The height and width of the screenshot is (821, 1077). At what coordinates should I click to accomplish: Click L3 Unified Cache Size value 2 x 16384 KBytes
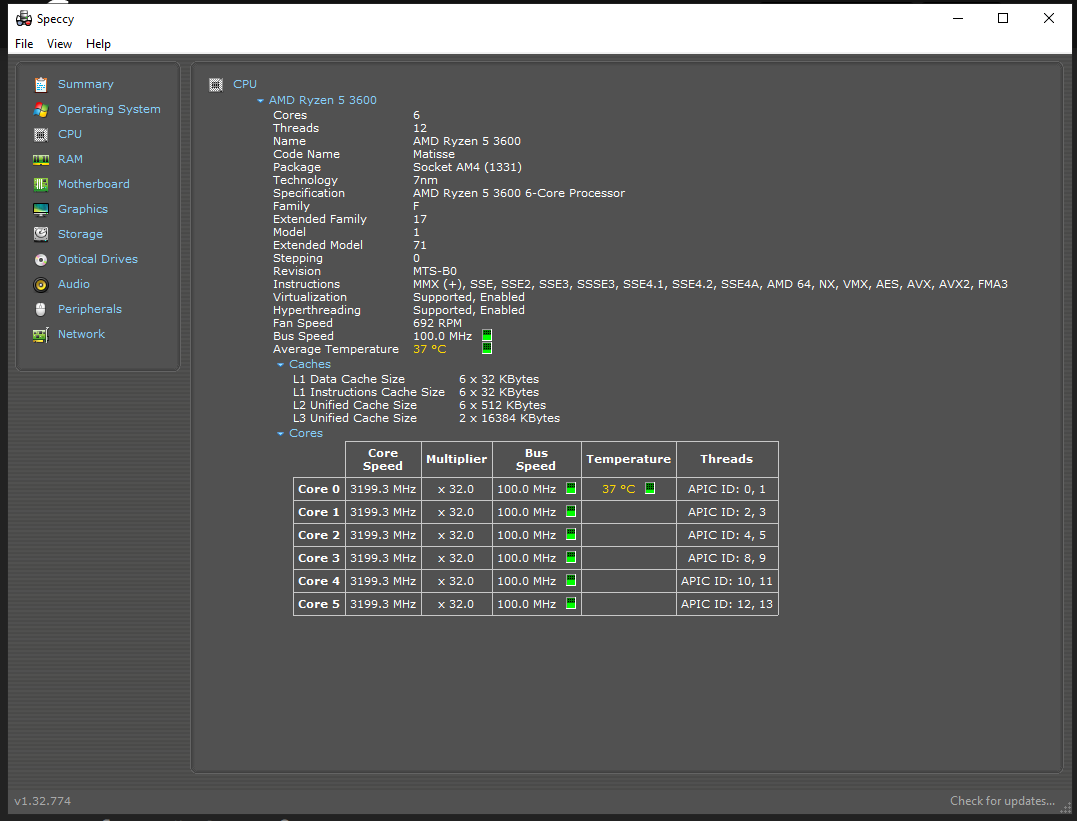click(509, 418)
